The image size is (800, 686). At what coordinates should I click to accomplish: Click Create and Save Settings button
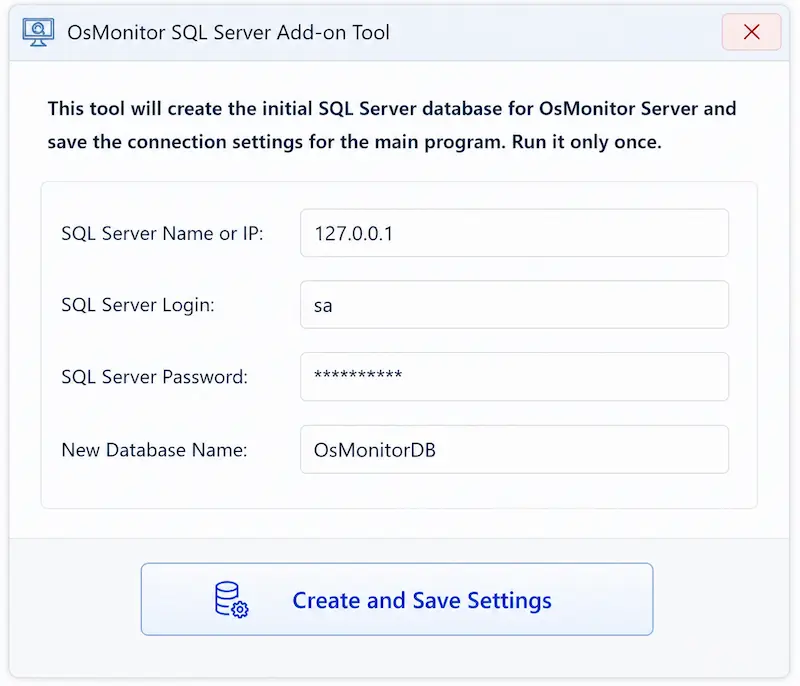(x=397, y=599)
